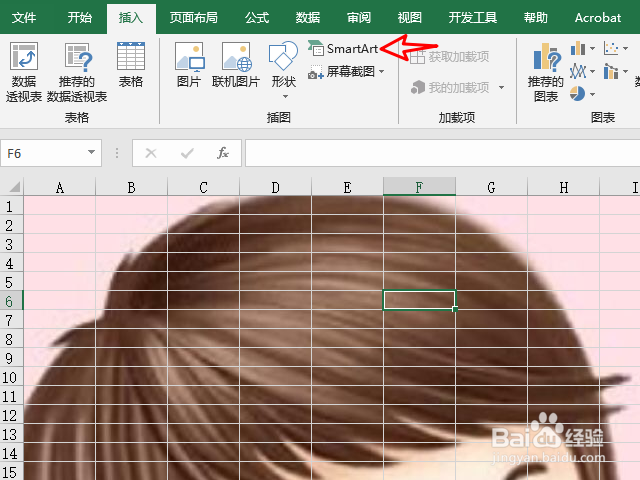Switch to the Home (开始) tab
Image resolution: width=640 pixels, height=480 pixels.
tap(80, 18)
